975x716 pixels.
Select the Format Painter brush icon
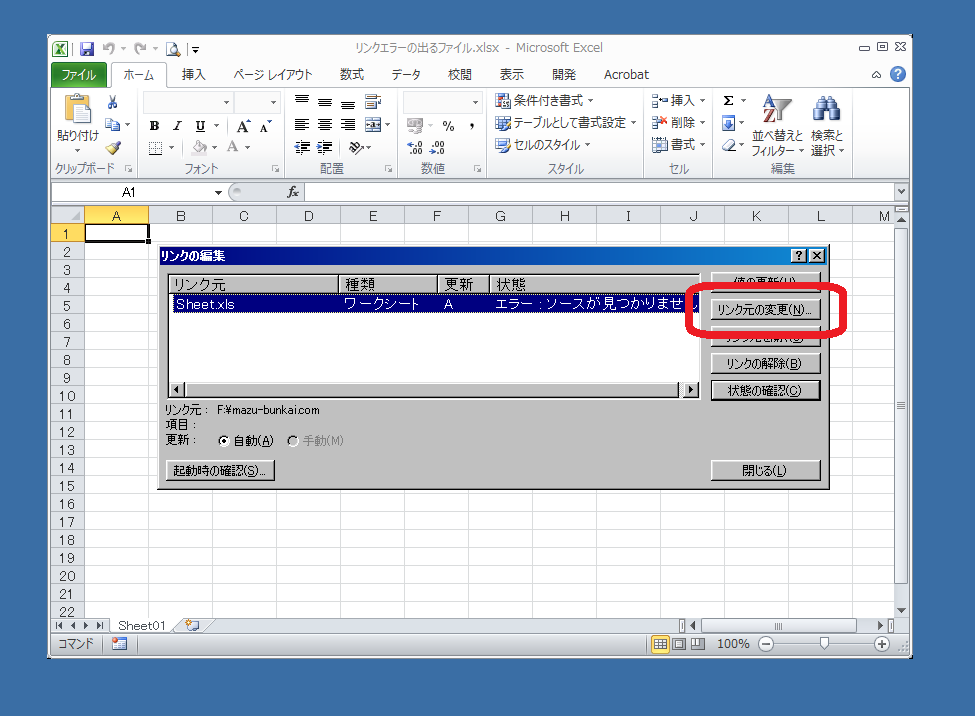(113, 148)
